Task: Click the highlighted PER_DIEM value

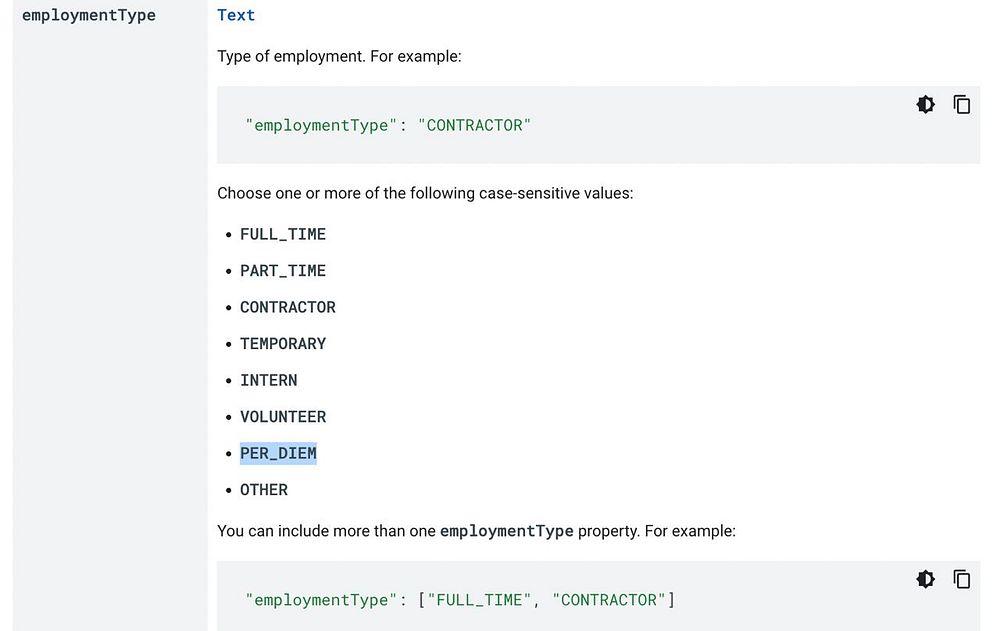Action: point(278,453)
